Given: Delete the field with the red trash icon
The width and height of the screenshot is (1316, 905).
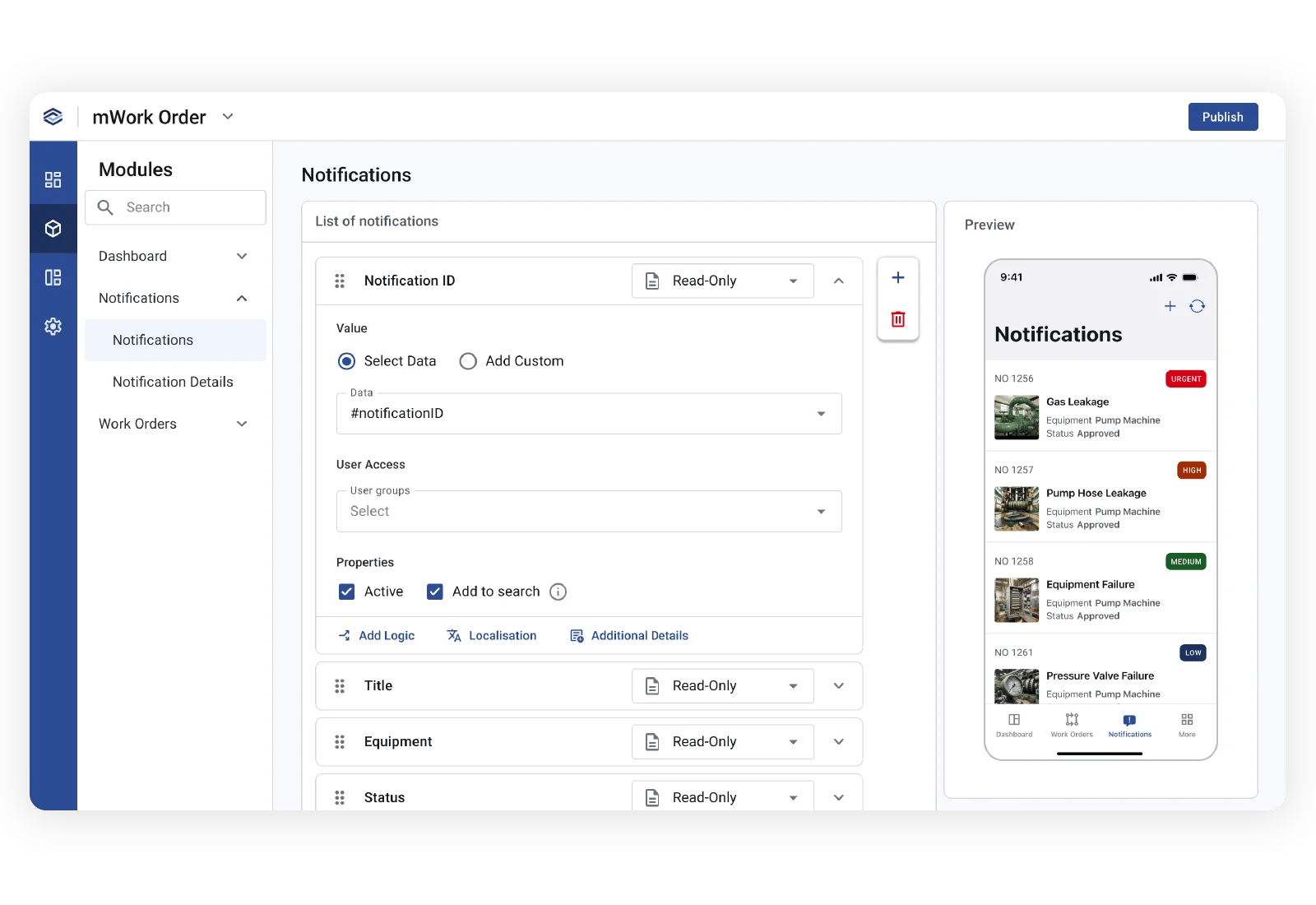Looking at the screenshot, I should 898,319.
